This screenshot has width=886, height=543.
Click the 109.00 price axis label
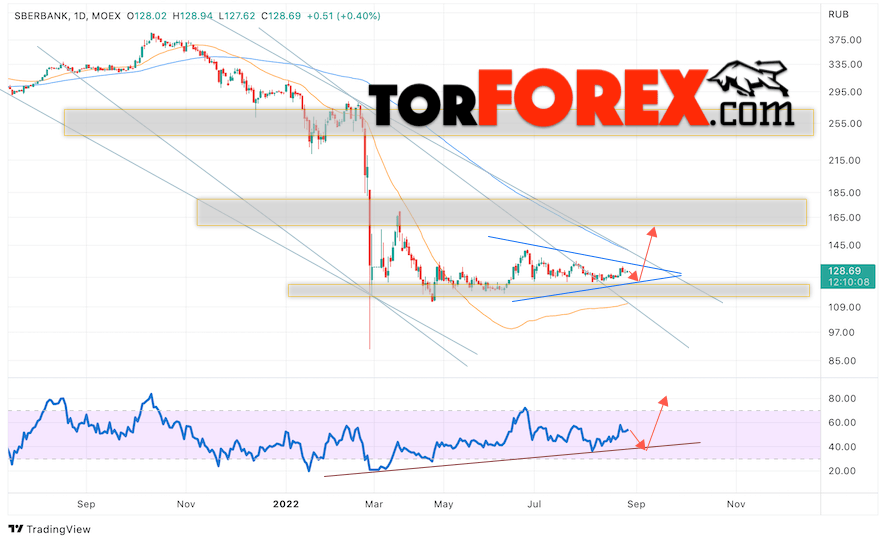(x=845, y=307)
